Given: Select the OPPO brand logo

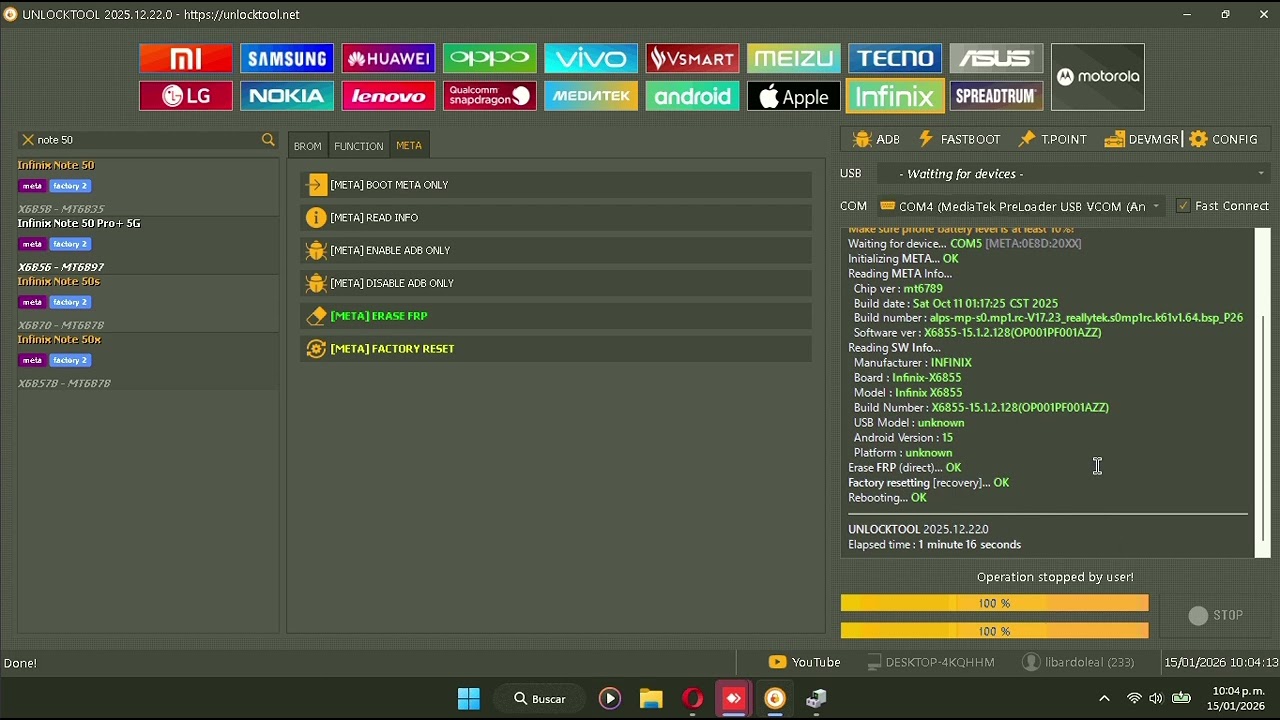Looking at the screenshot, I should tap(490, 58).
